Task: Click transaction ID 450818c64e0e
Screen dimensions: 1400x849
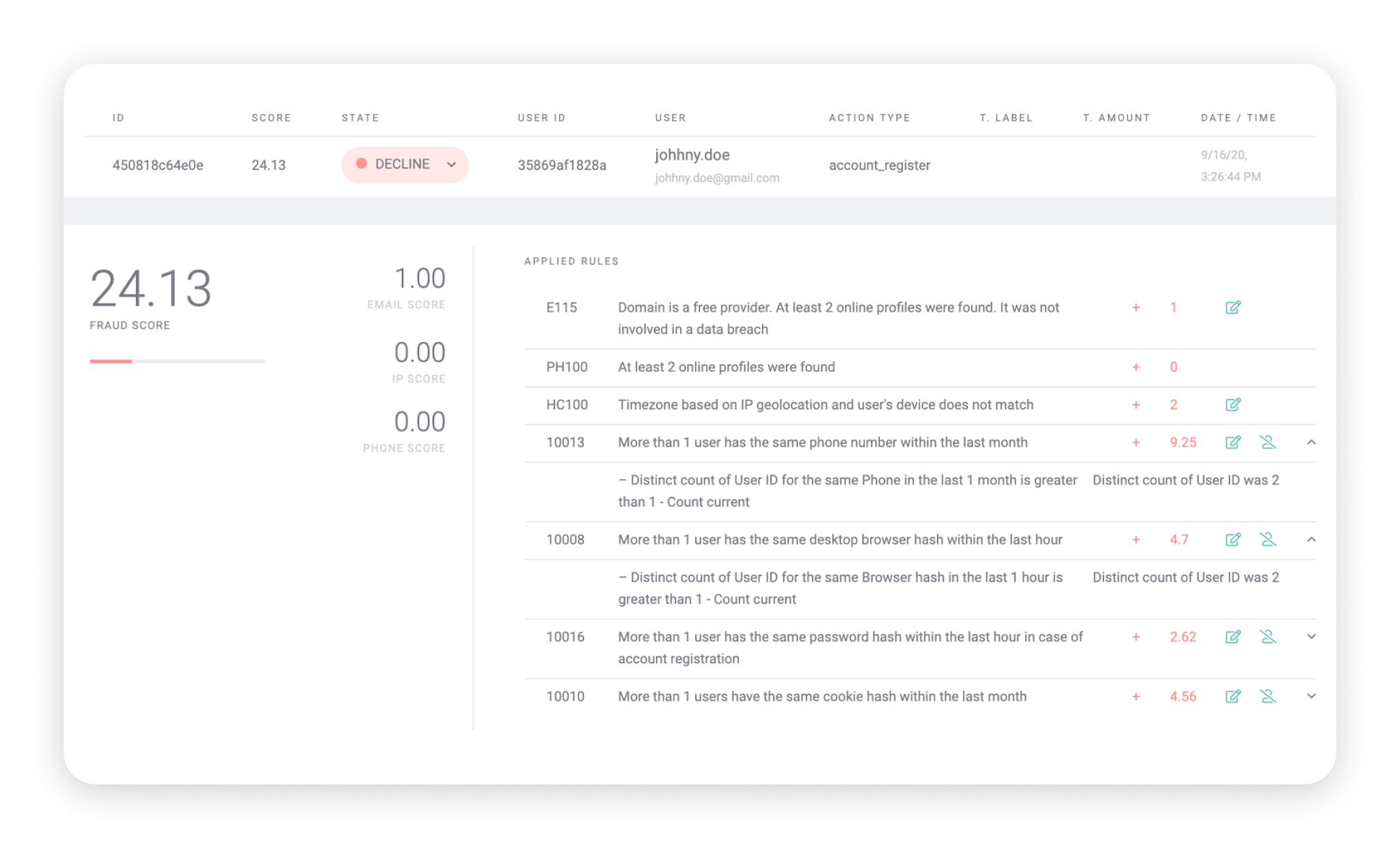Action: click(158, 165)
